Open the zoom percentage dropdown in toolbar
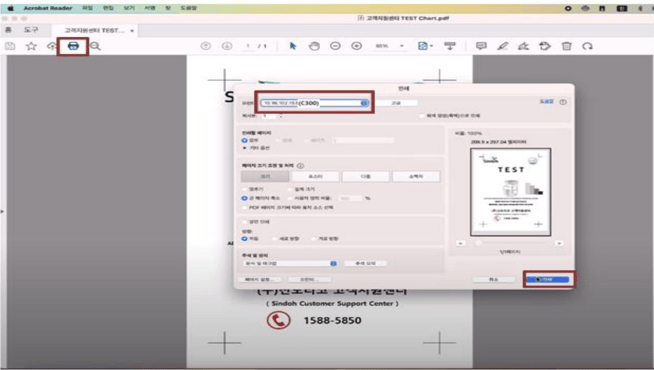This screenshot has height=370, width=654. [x=402, y=46]
